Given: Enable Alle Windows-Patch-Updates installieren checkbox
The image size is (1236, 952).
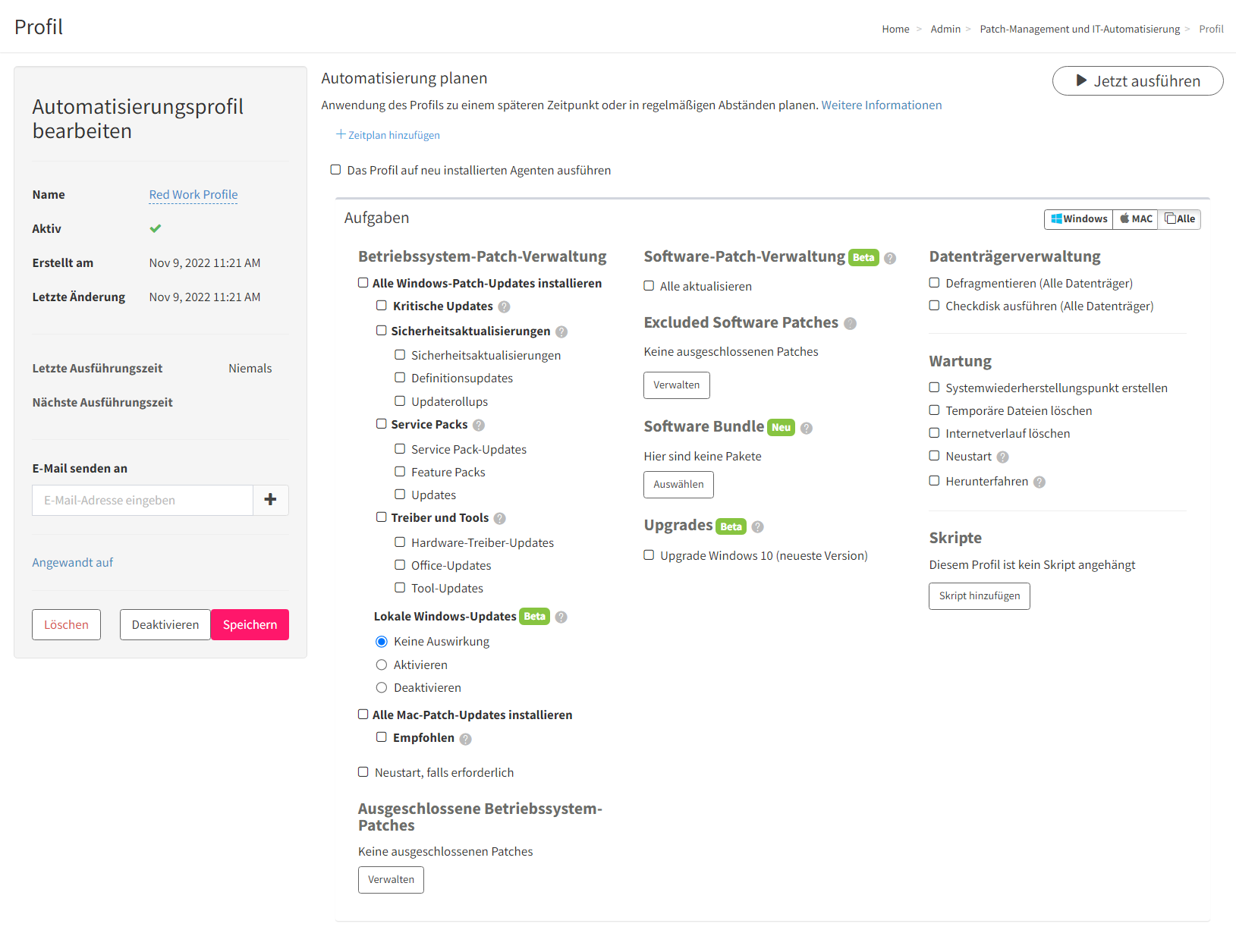Looking at the screenshot, I should (363, 283).
